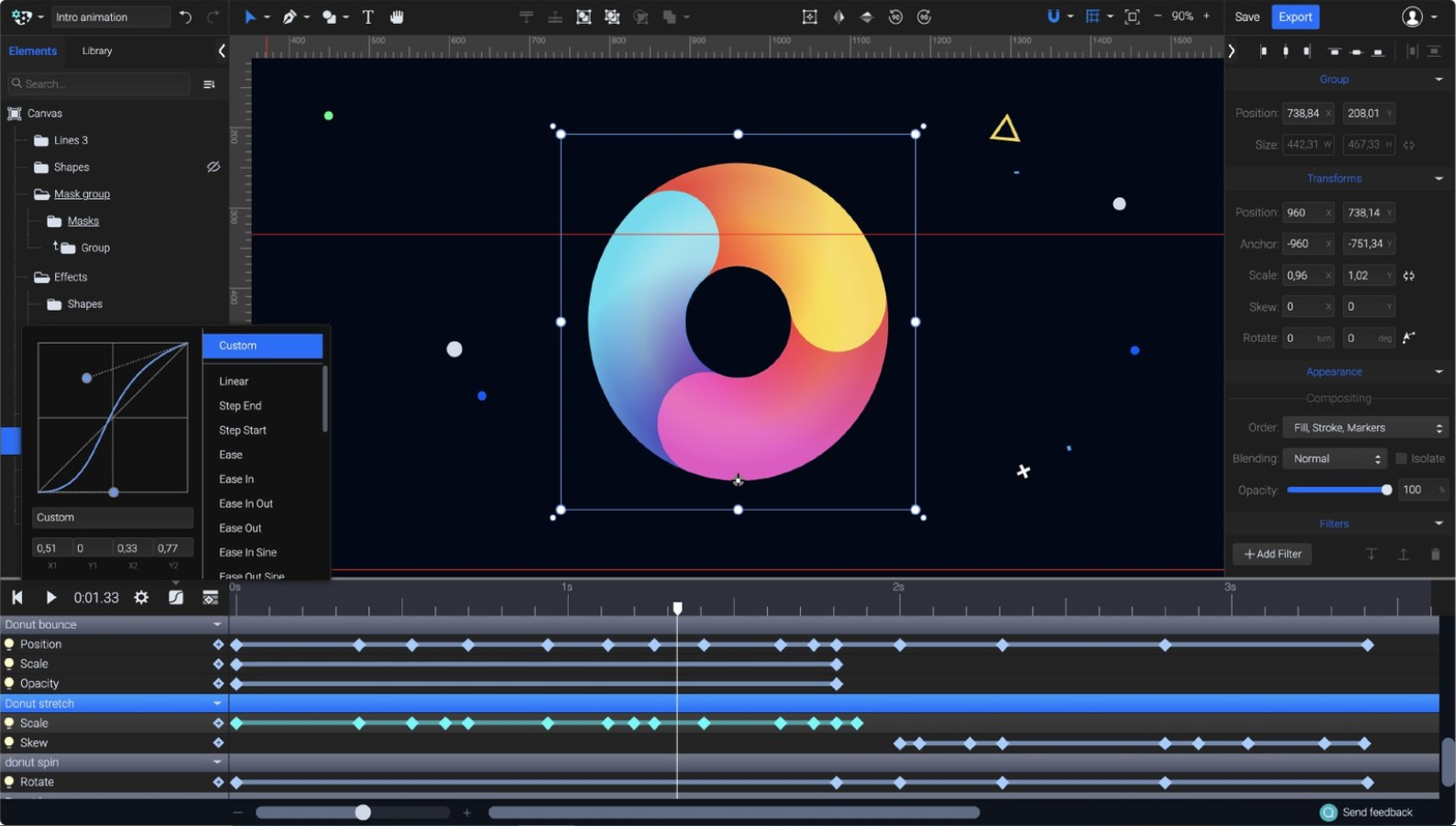Select the arrow Selection tool

(x=250, y=17)
